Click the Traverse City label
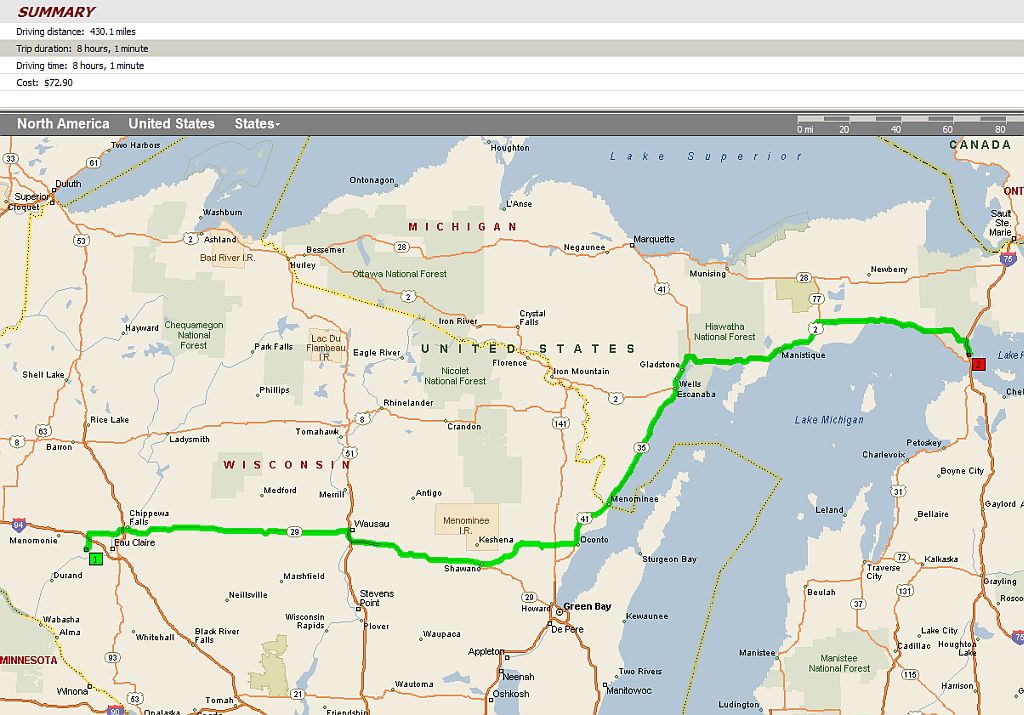This screenshot has height=715, width=1024. (884, 572)
